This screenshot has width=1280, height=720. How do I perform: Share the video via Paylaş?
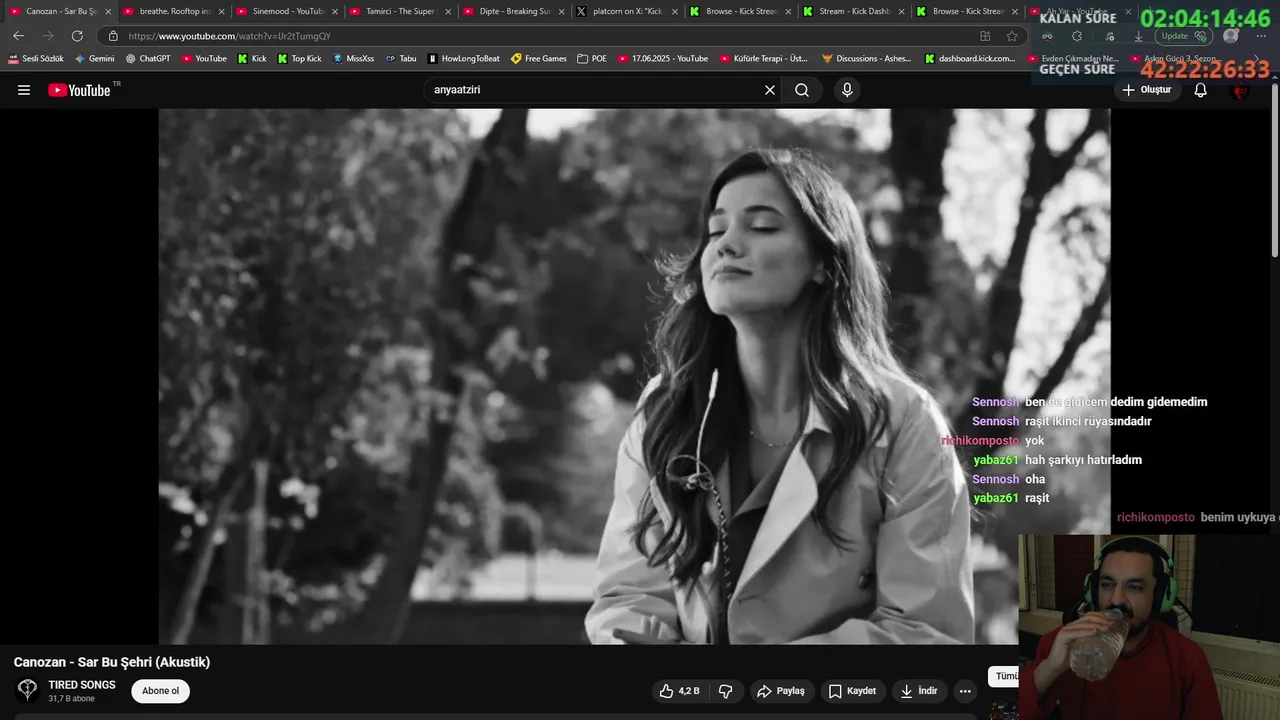click(x=781, y=691)
